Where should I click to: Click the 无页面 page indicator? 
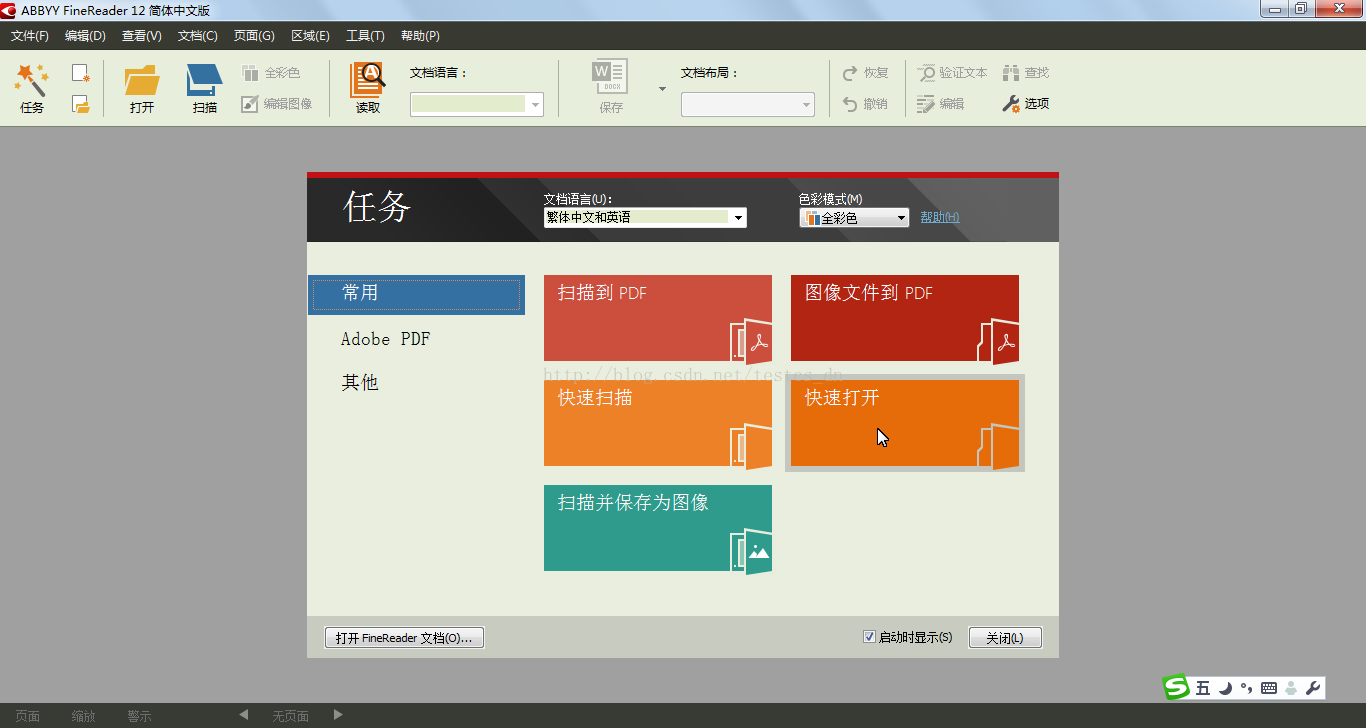(291, 716)
